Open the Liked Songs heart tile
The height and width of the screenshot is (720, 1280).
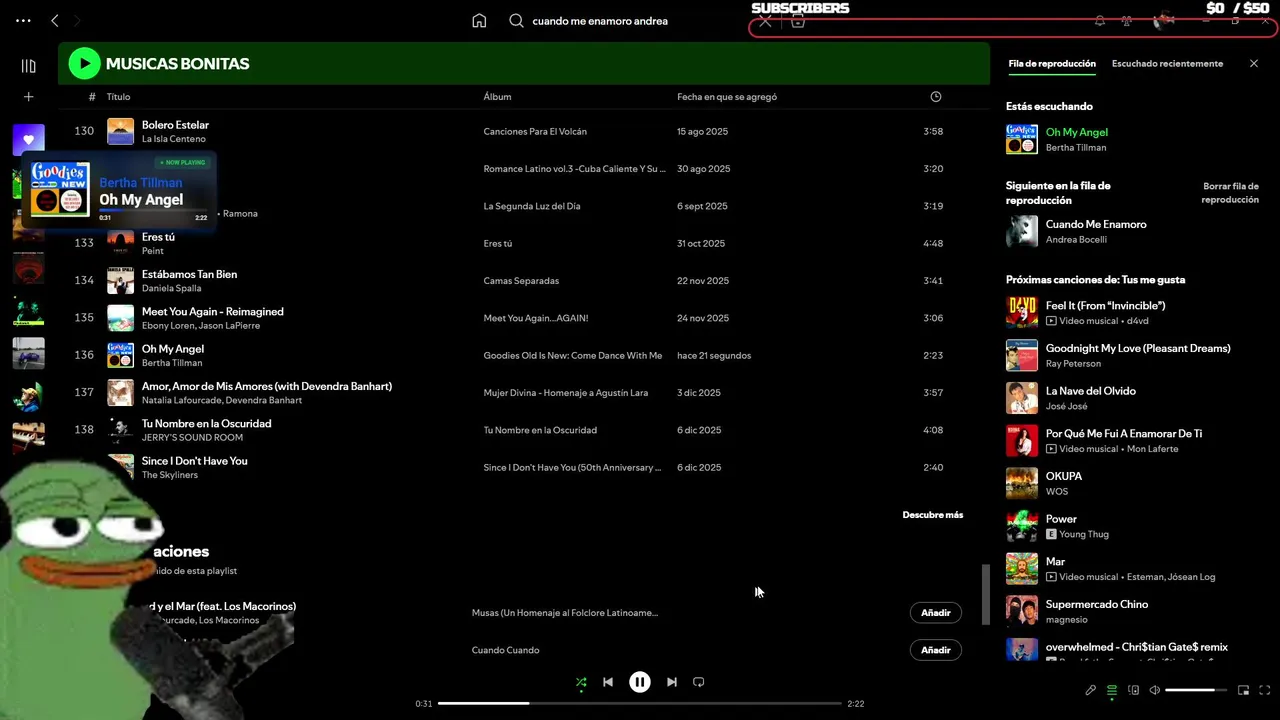[28, 140]
